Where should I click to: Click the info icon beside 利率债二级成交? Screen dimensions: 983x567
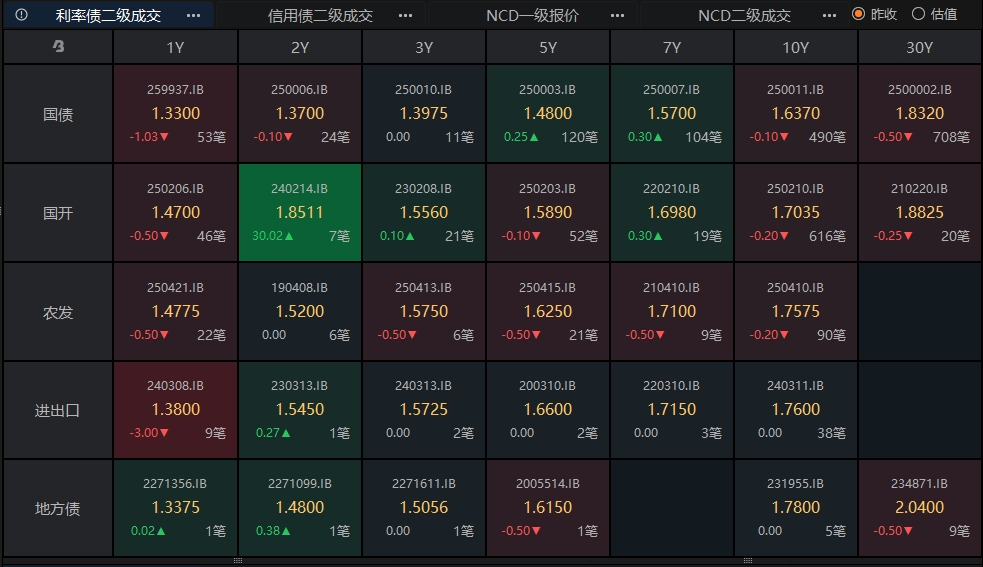click(21, 14)
